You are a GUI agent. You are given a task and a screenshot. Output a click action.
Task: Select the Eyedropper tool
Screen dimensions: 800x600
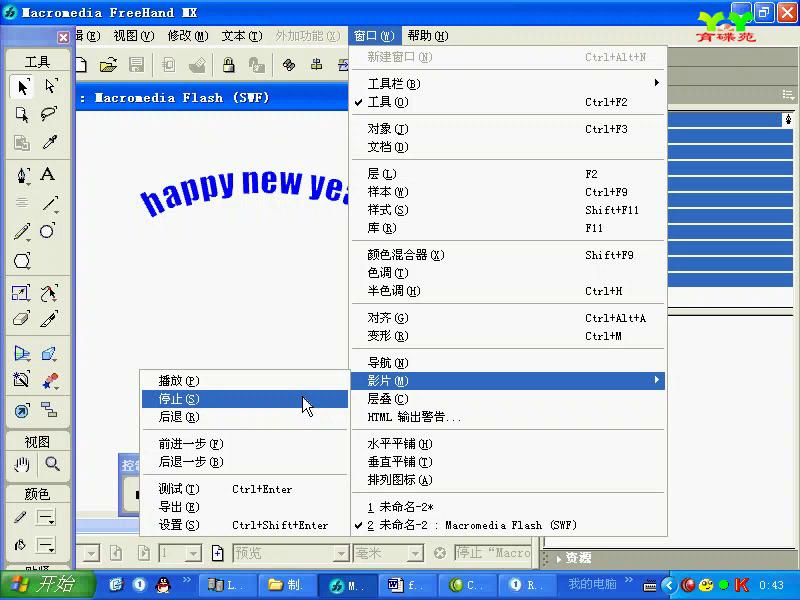pos(50,142)
